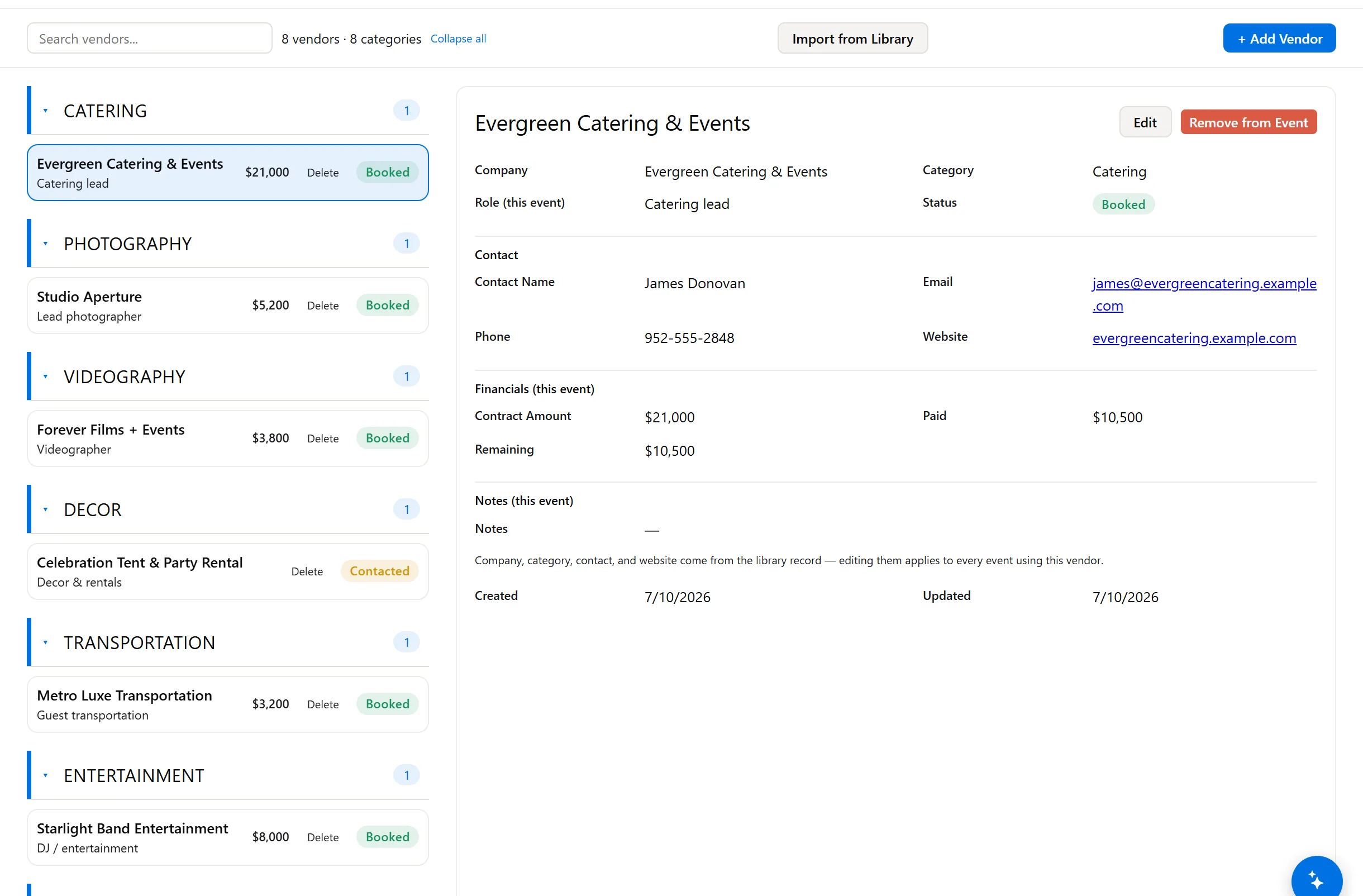Click the Collapse all link
The width and height of the screenshot is (1363, 896).
[458, 39]
